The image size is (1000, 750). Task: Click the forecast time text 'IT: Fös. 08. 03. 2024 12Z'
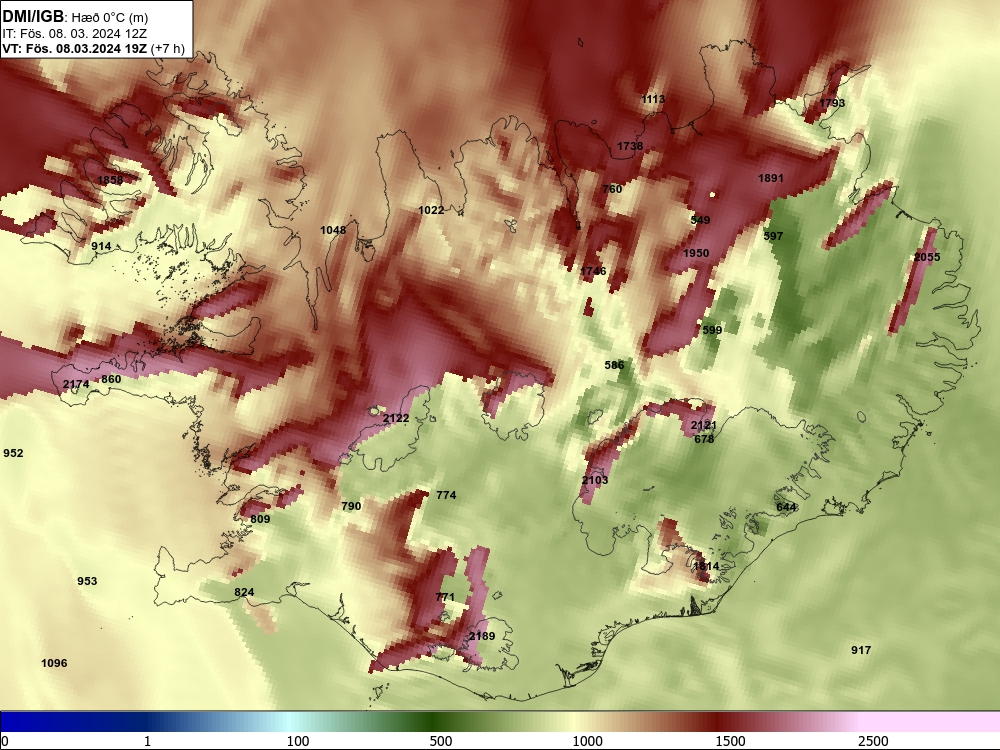coord(75,33)
